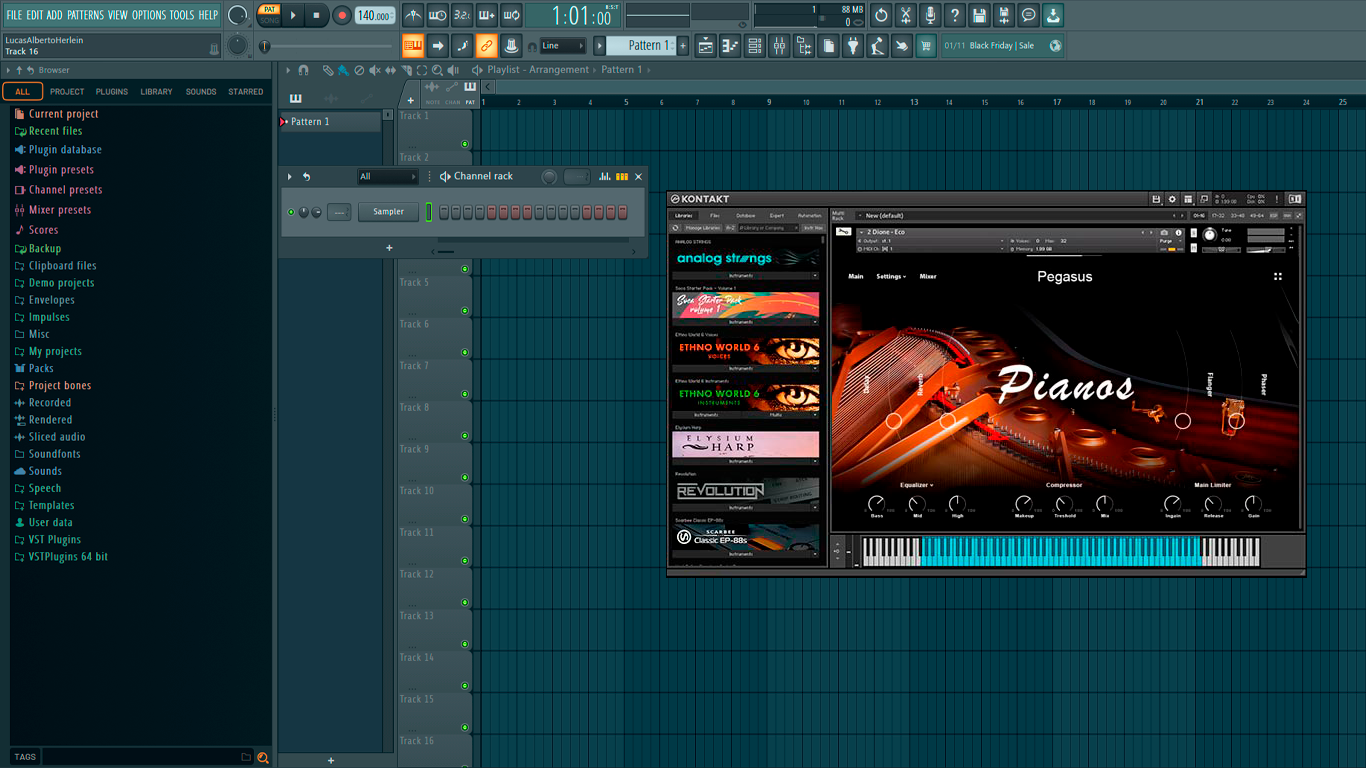Toggle the last red step in Sampler row

622,212
